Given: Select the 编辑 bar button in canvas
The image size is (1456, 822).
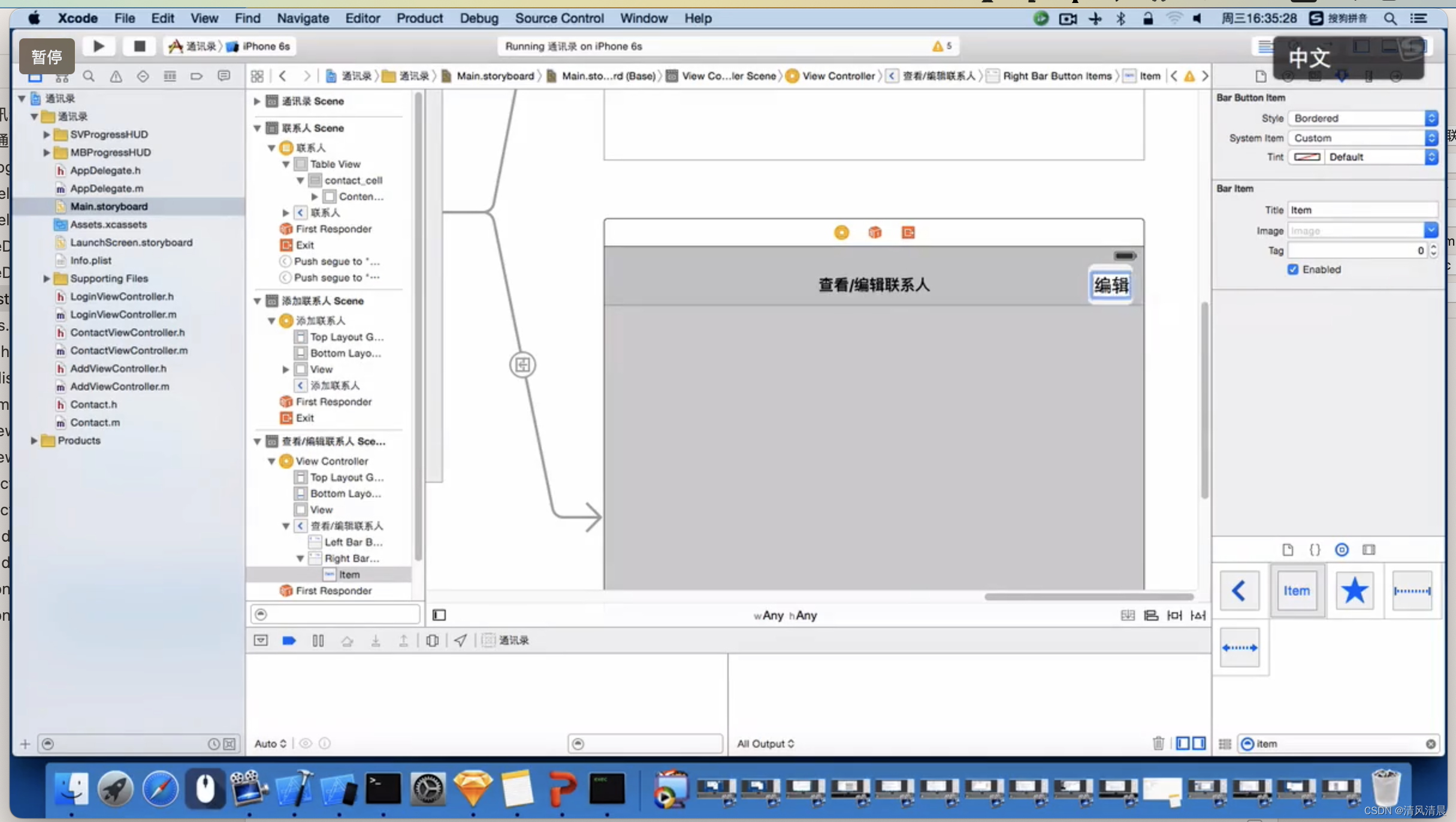Looking at the screenshot, I should [1111, 285].
